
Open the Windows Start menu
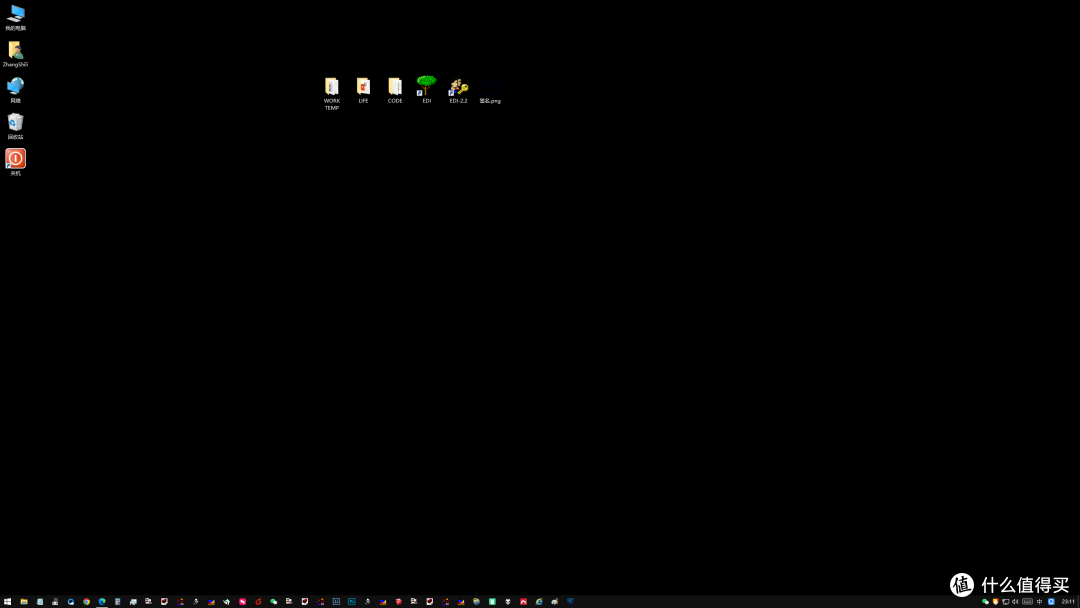coord(8,601)
